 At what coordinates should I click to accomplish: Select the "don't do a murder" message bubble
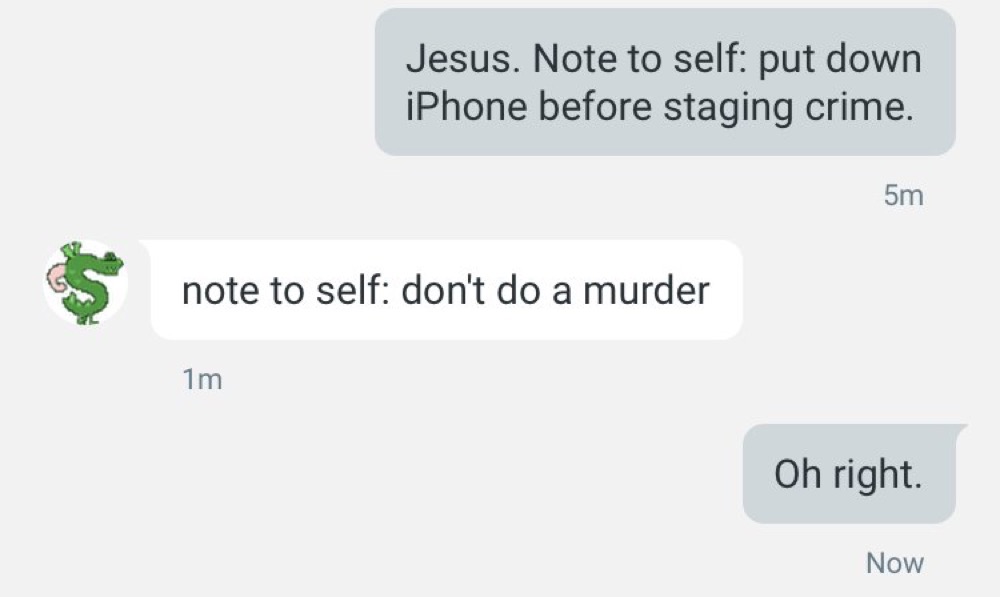point(446,290)
